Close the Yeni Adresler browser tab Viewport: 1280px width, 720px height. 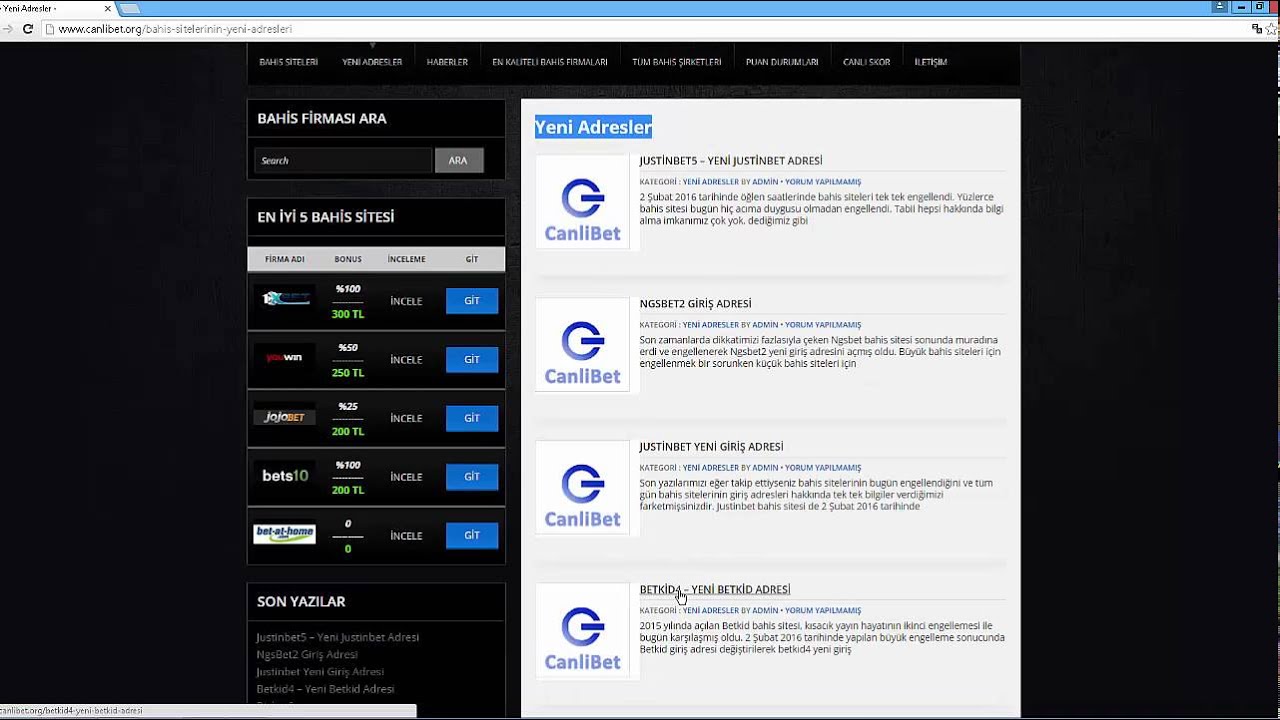pos(108,8)
